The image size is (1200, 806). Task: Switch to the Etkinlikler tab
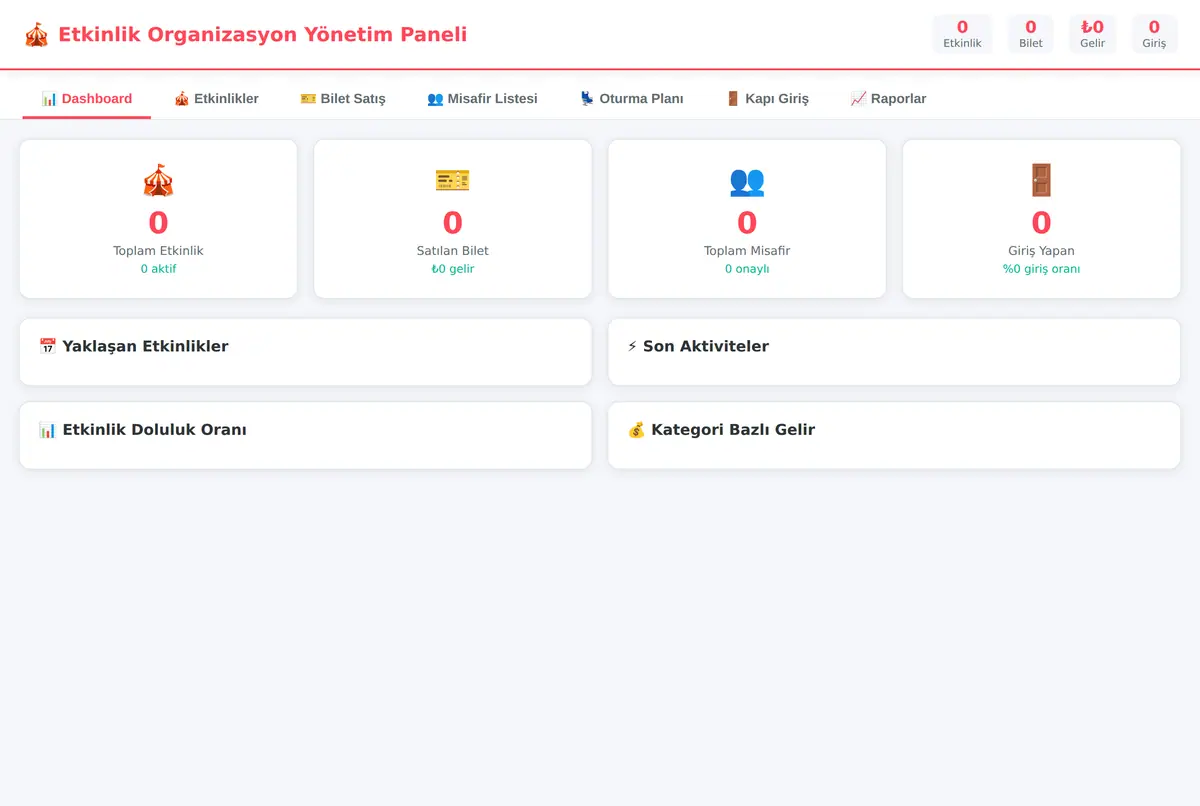[216, 99]
